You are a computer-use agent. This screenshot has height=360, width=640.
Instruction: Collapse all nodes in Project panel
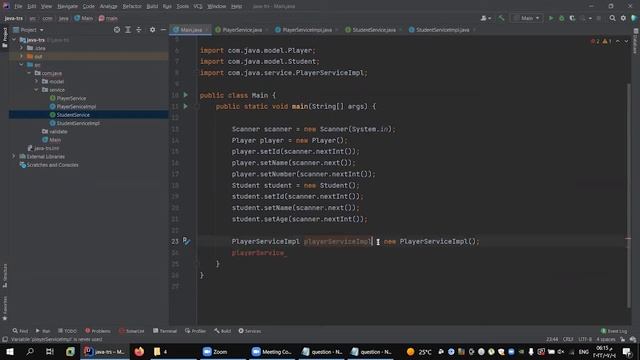point(139,30)
